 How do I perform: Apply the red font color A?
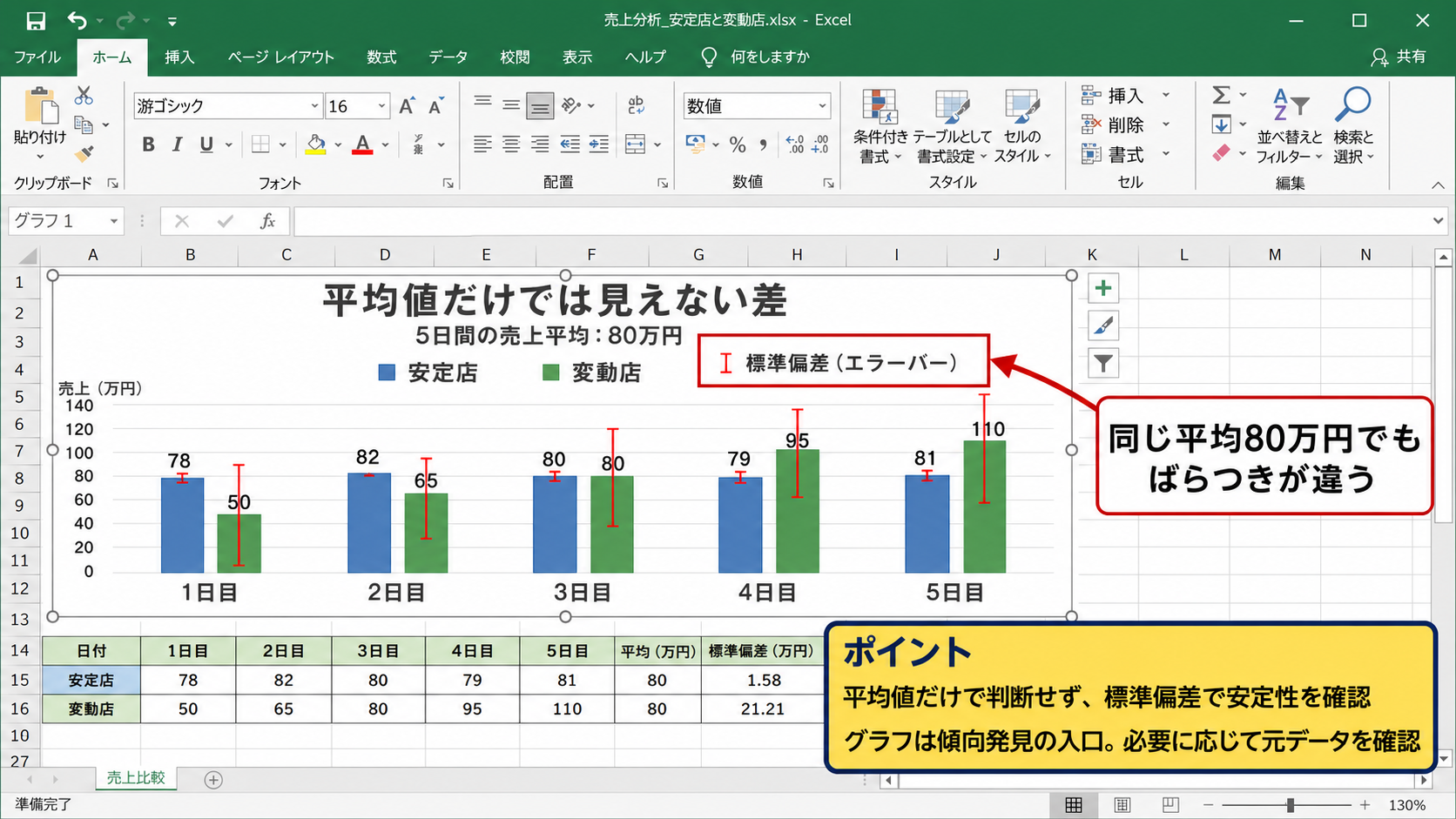tap(362, 144)
